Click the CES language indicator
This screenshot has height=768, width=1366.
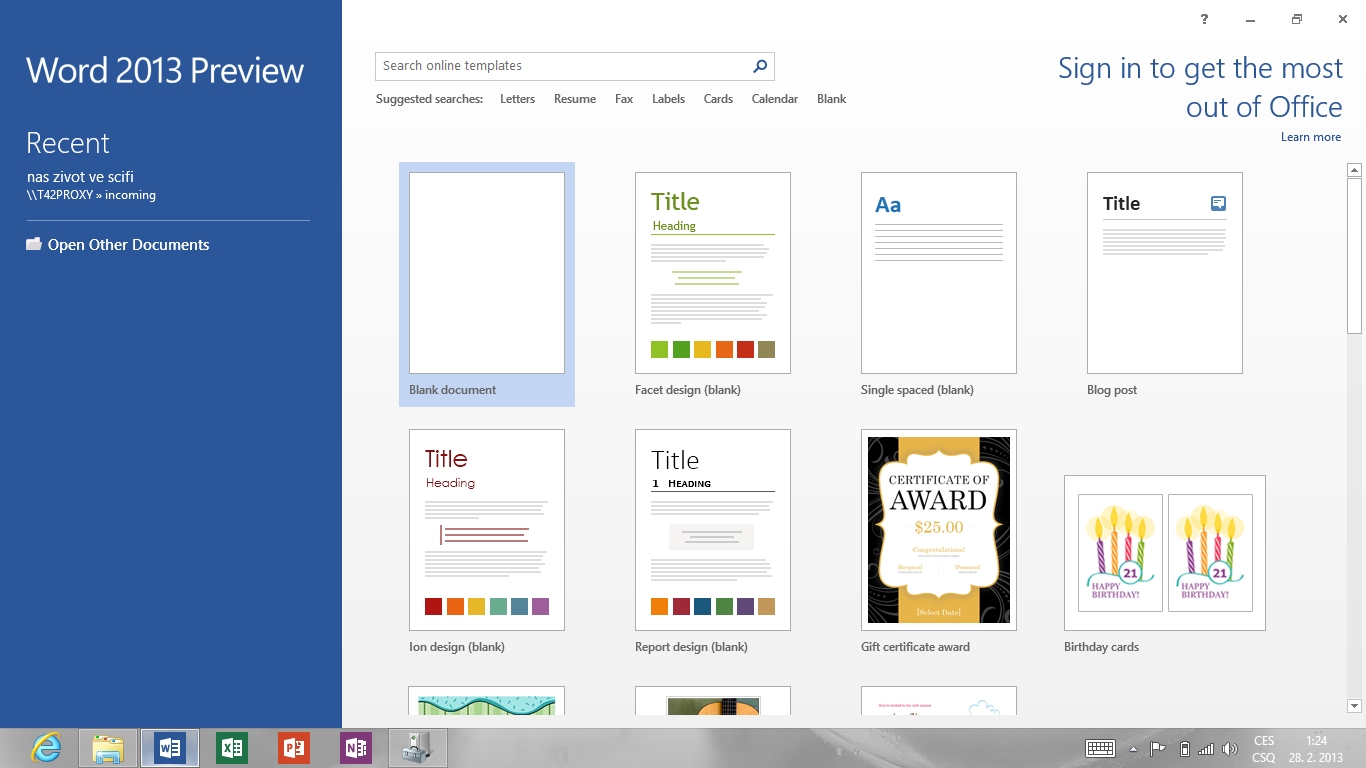click(x=1264, y=741)
